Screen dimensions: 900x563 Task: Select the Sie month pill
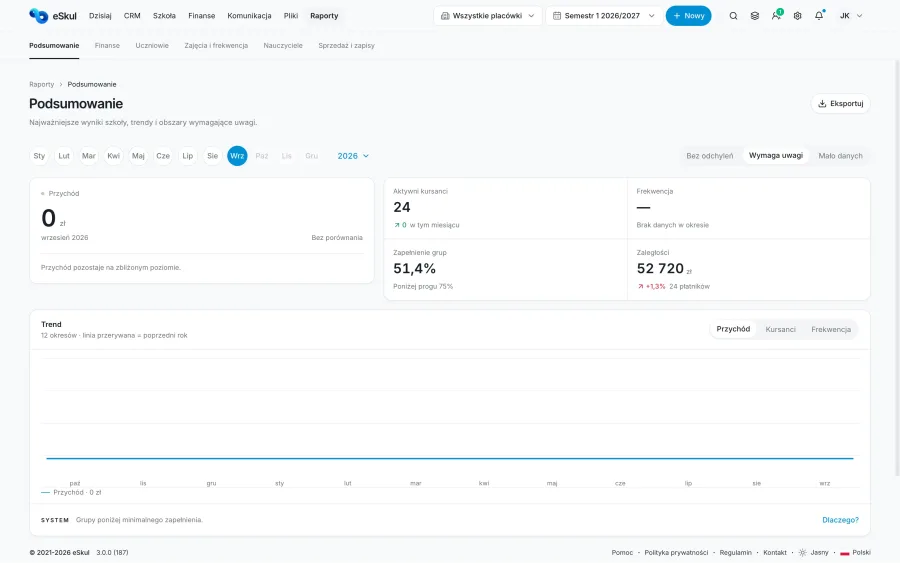(212, 156)
